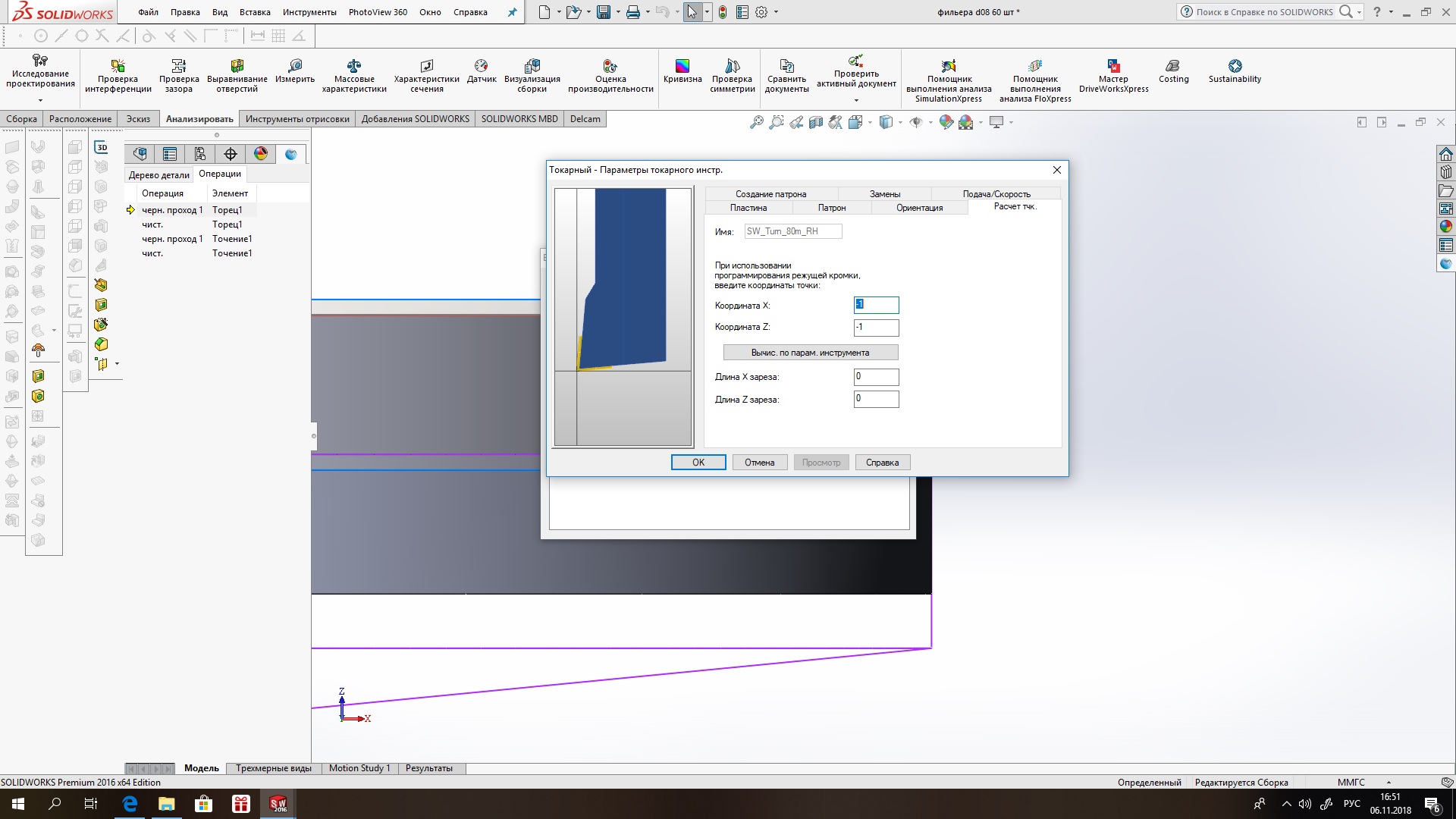
Task: Click the DimXpert crosshair tab icon
Action: tap(231, 154)
